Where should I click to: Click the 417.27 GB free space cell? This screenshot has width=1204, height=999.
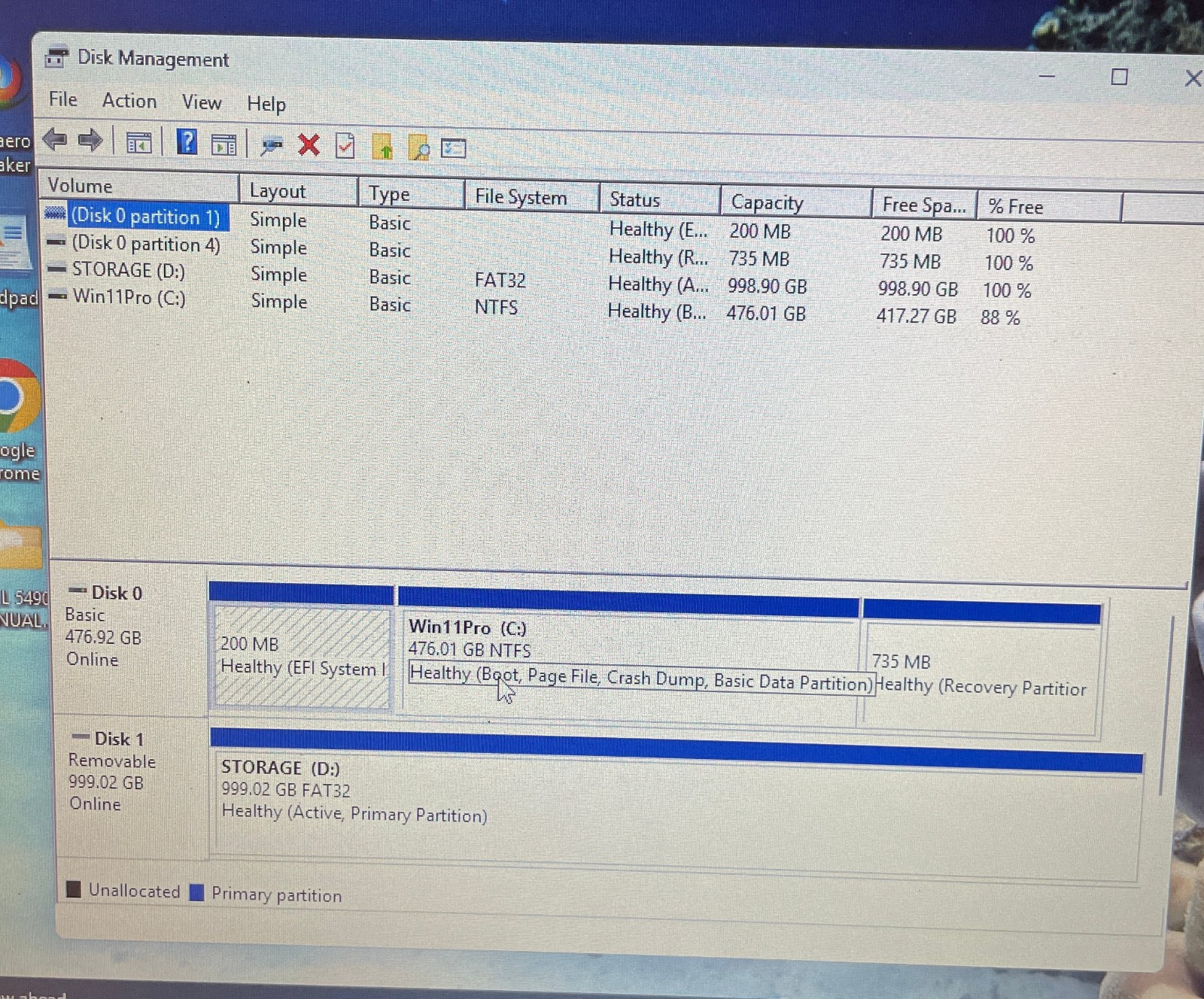click(x=916, y=316)
